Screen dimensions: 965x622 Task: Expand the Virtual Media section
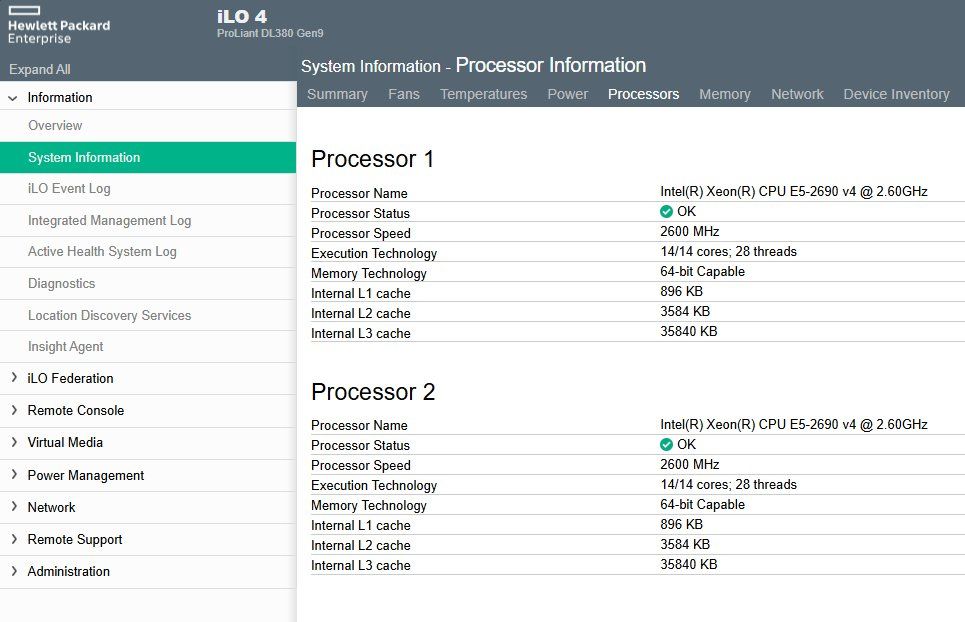coord(14,442)
